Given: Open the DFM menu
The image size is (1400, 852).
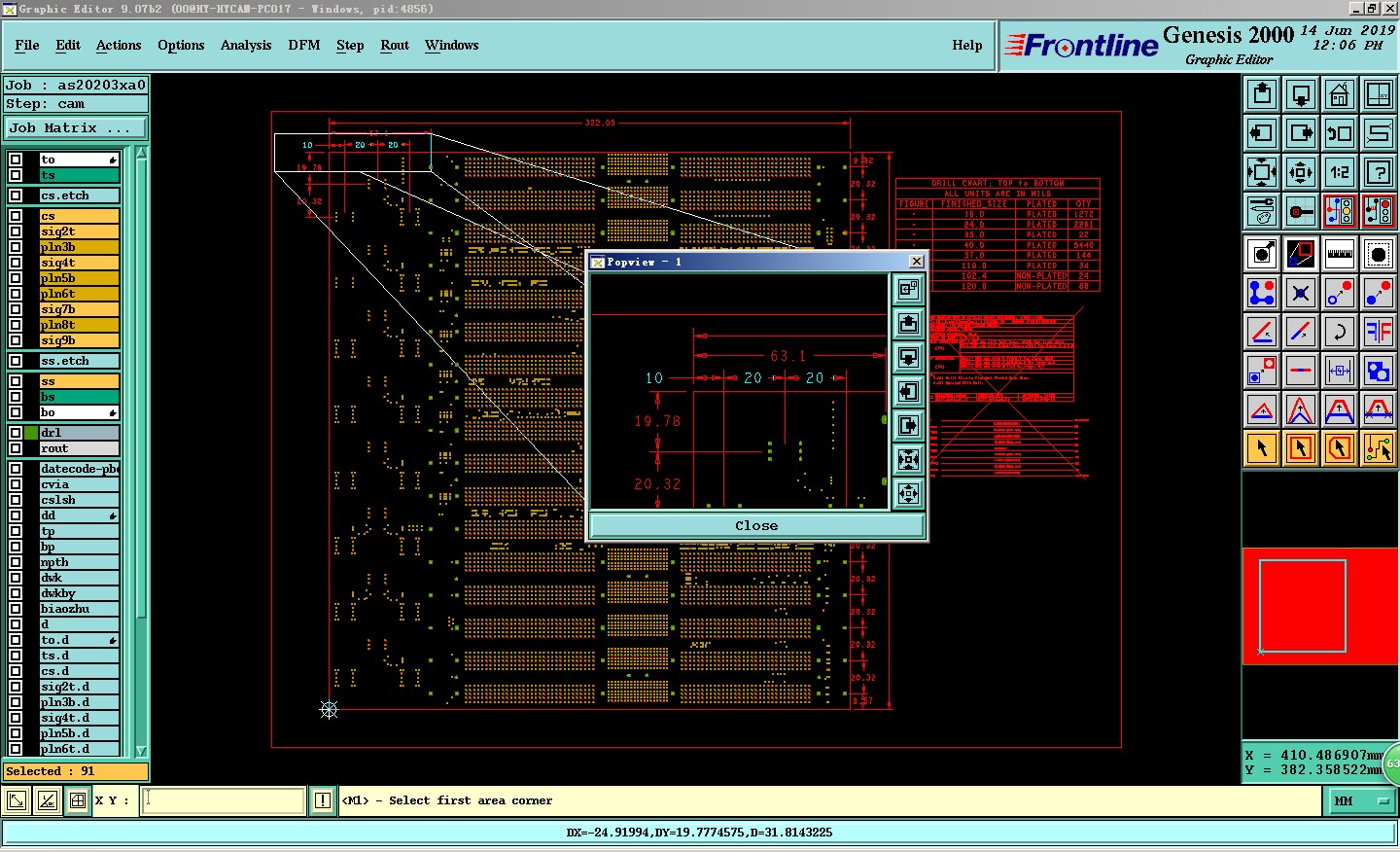Looking at the screenshot, I should [303, 45].
